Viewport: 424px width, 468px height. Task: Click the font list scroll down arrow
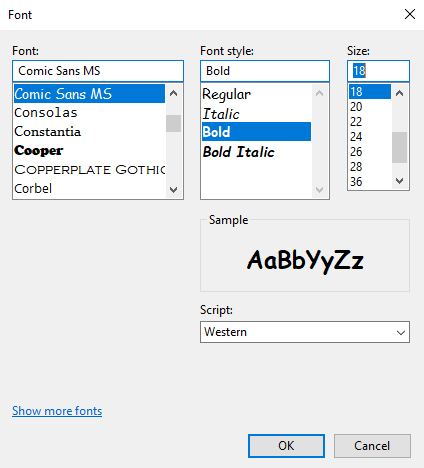coord(173,190)
